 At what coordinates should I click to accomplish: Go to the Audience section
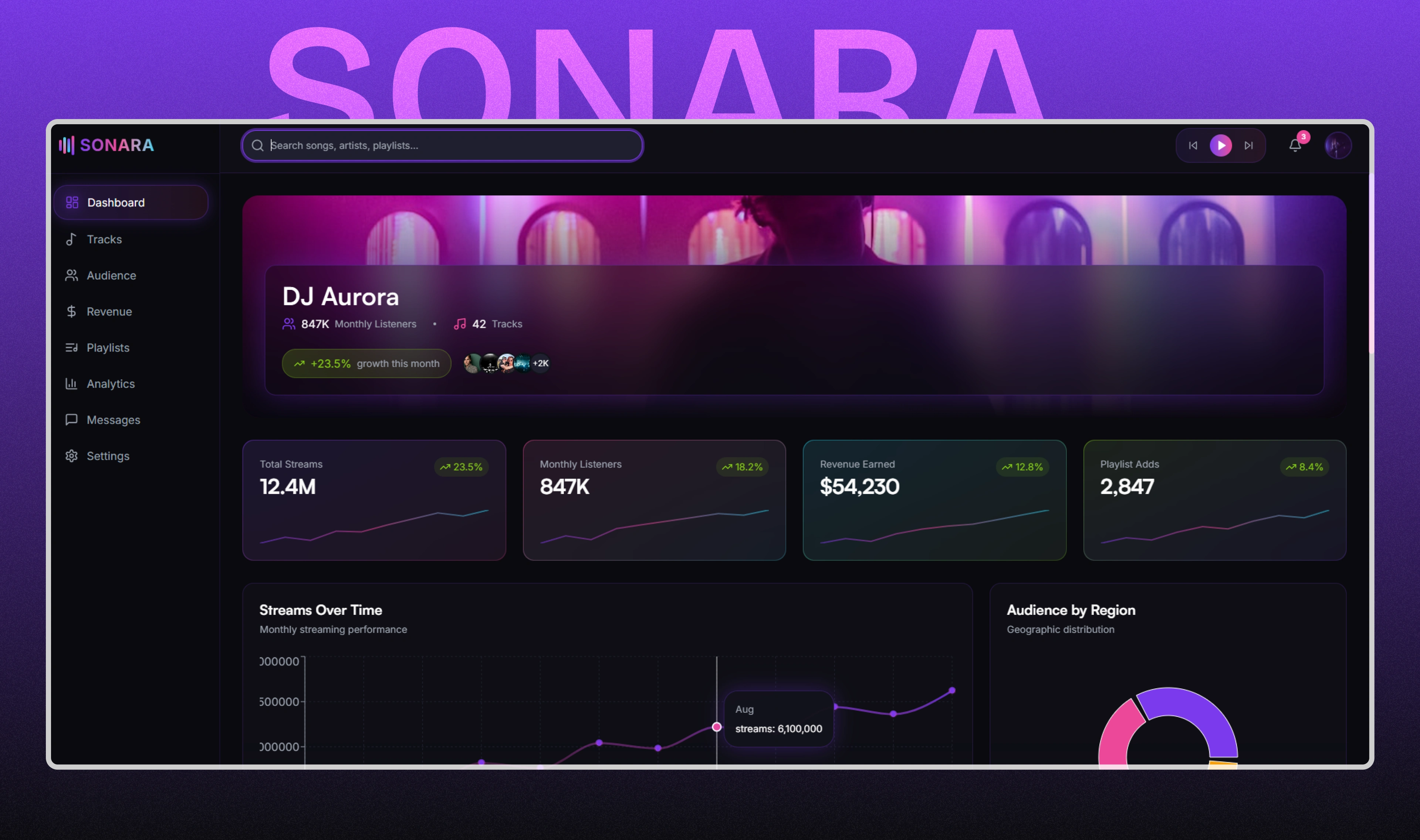[111, 276]
